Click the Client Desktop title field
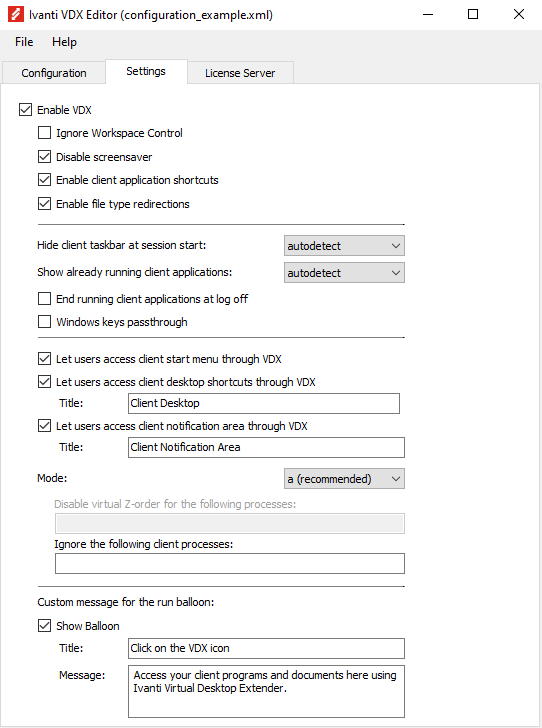Image resolution: width=542 pixels, height=728 pixels. click(x=264, y=403)
